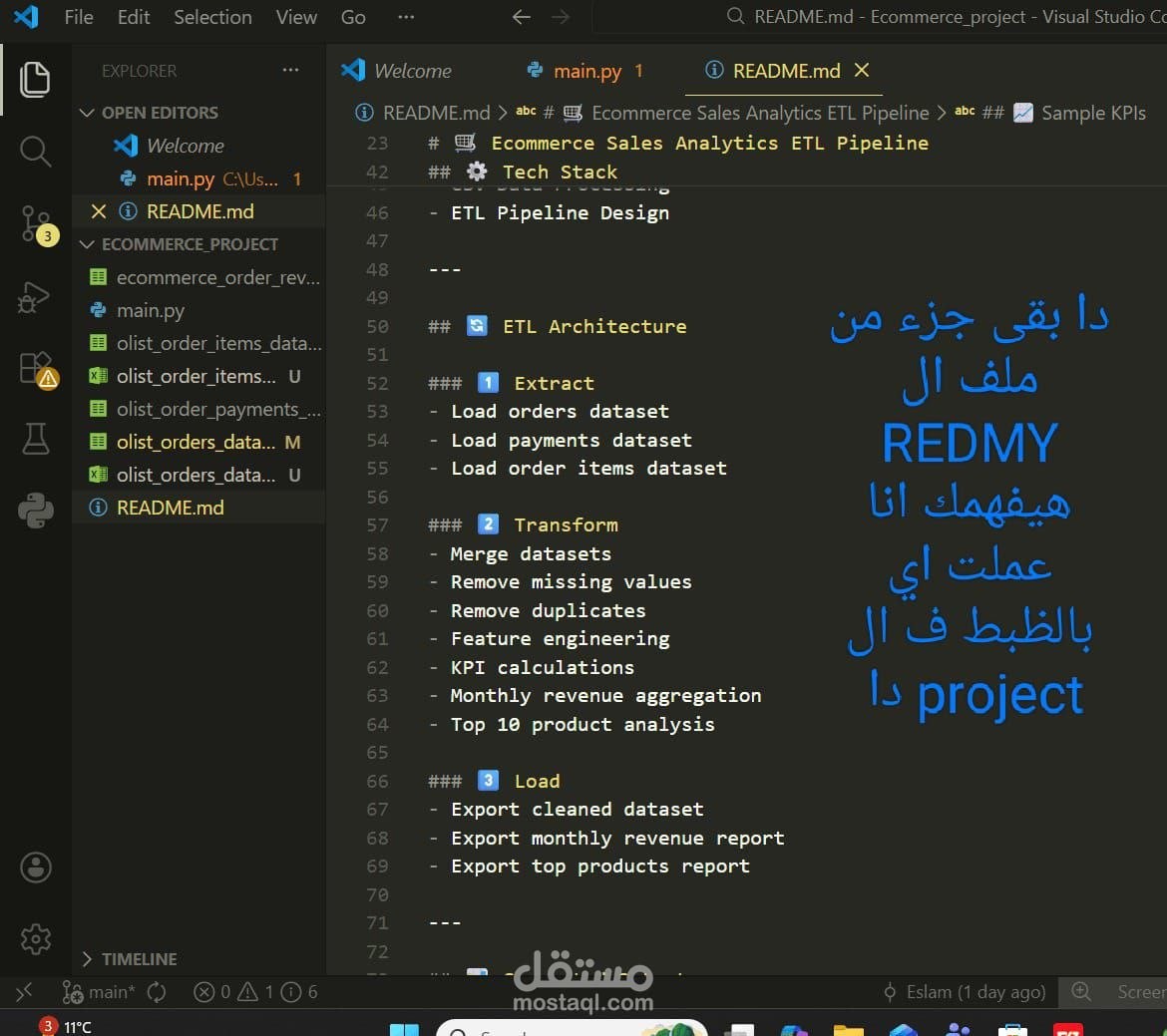Open Source Control with 3 changes
1167x1036 pixels.
click(37, 224)
